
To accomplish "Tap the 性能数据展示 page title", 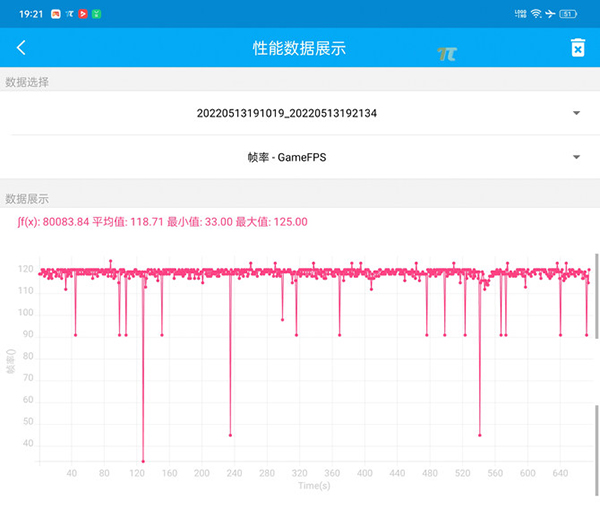I will click(x=299, y=48).
